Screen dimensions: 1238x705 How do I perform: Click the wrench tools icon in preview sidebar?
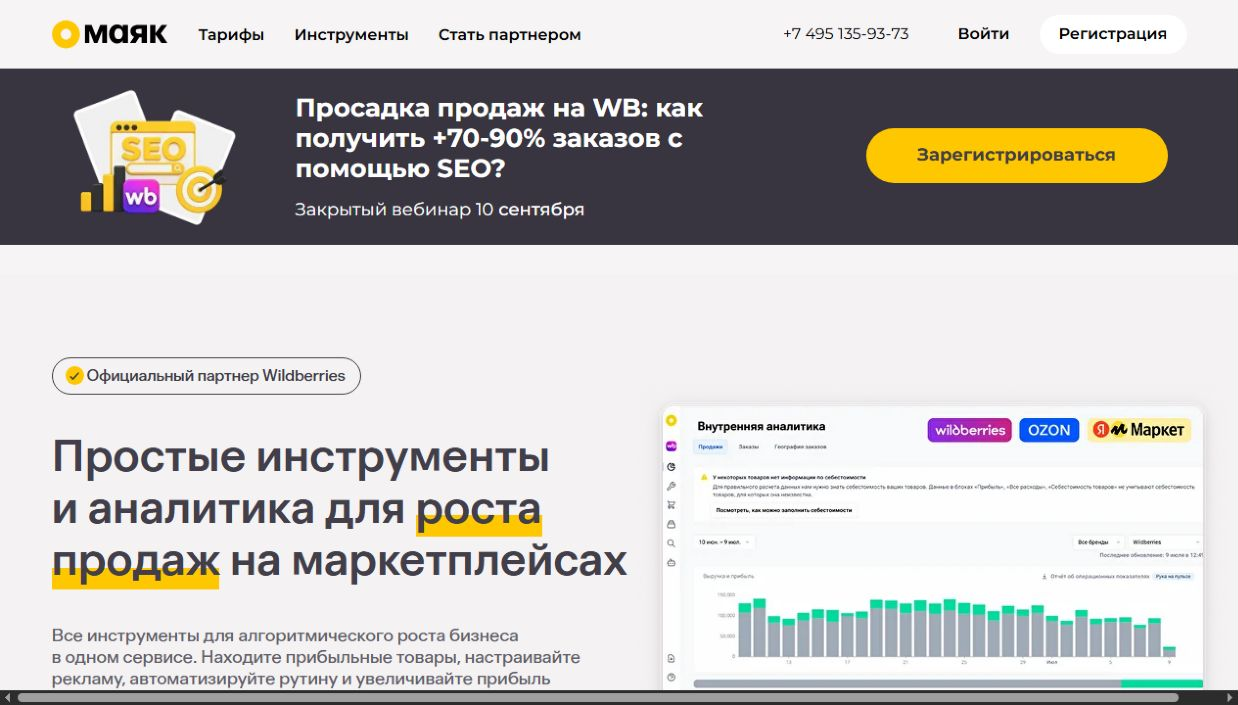[672, 486]
